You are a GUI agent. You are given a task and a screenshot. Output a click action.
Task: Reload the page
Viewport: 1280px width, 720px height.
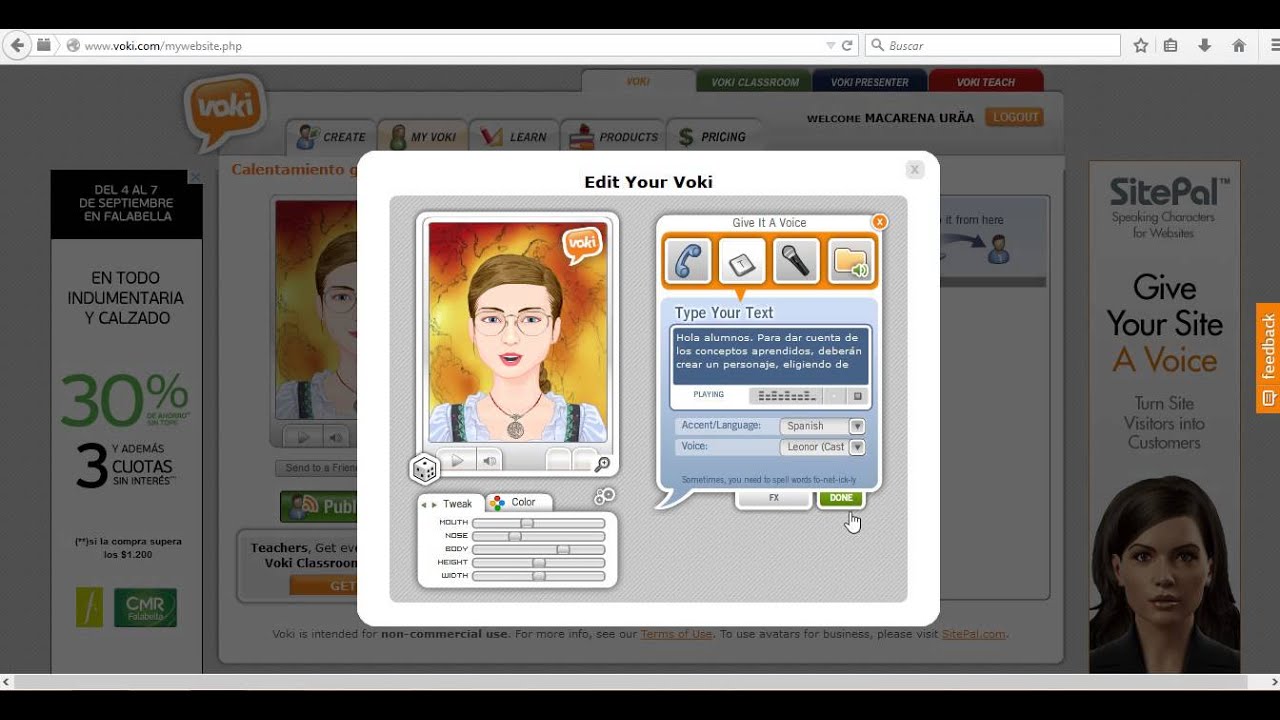tap(847, 45)
